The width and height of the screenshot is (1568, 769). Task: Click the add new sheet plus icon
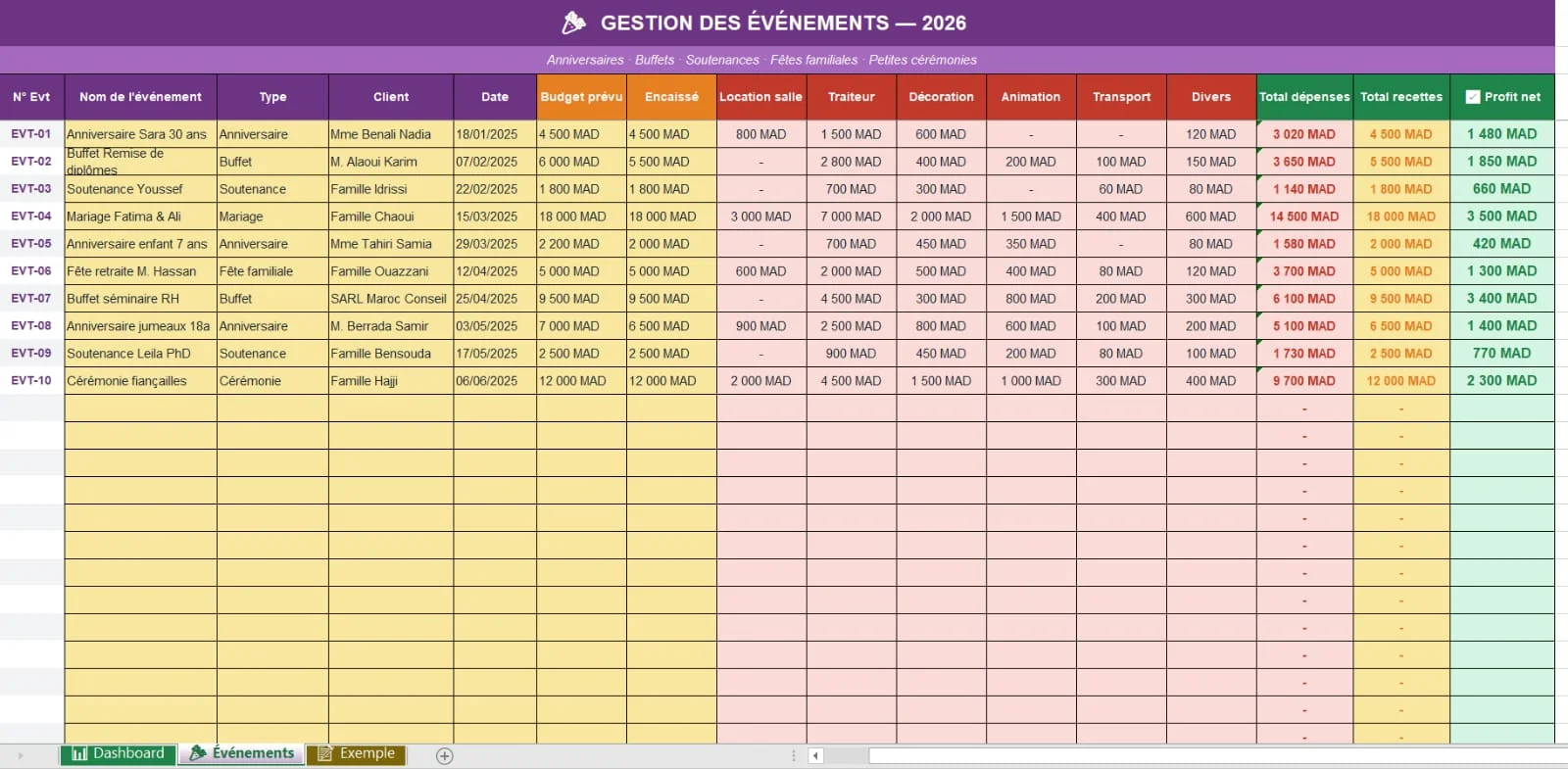pyautogui.click(x=444, y=755)
